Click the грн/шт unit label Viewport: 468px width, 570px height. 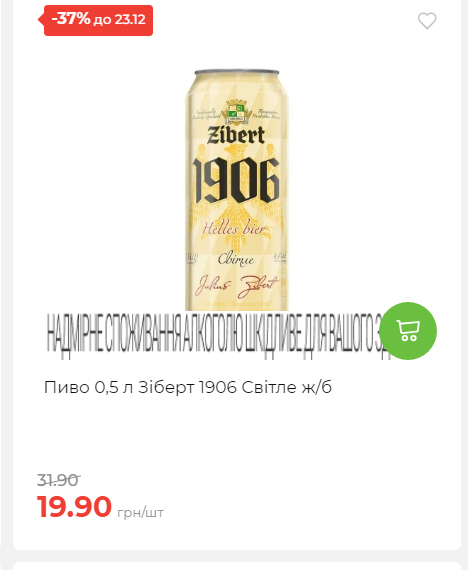pos(140,513)
